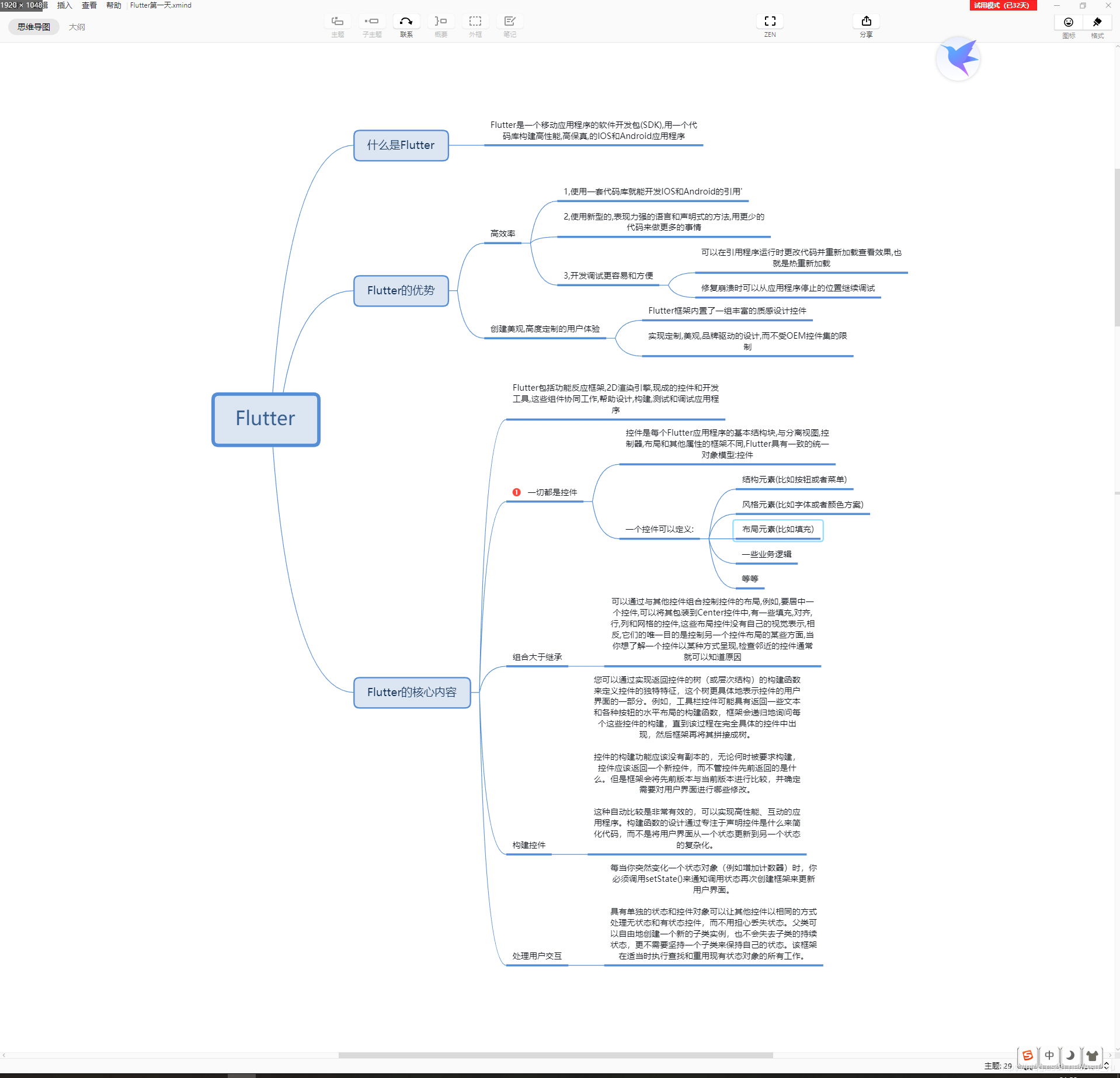Select the 3,开发调试更容易和方便 subtopic
The height and width of the screenshot is (1078, 1120).
(608, 276)
